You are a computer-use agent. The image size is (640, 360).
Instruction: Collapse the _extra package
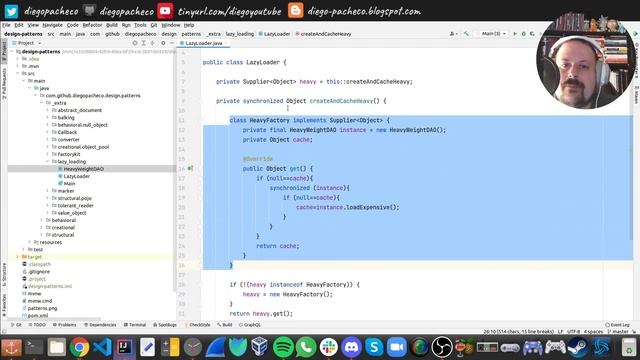coord(42,103)
